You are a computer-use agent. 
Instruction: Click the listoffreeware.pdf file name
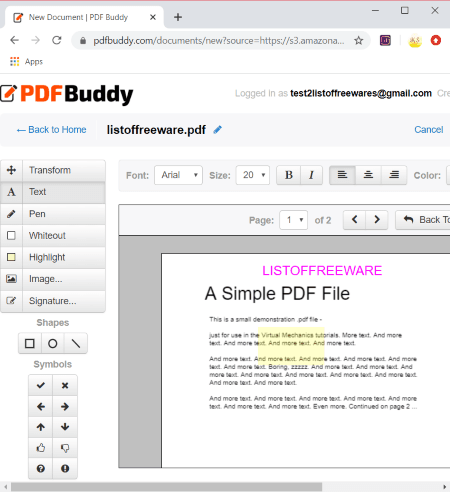[x=156, y=130]
